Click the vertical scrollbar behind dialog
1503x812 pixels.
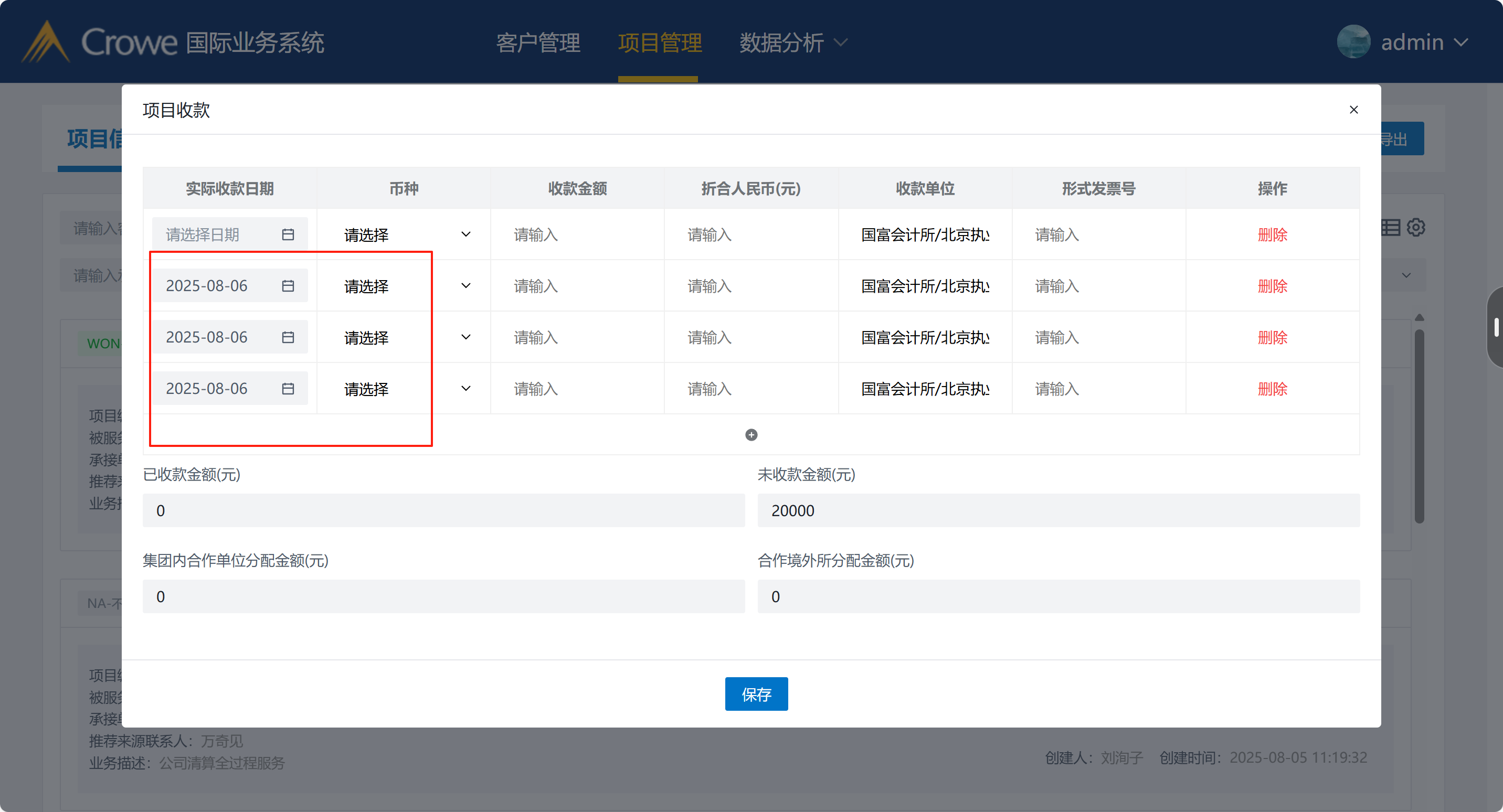1420,426
